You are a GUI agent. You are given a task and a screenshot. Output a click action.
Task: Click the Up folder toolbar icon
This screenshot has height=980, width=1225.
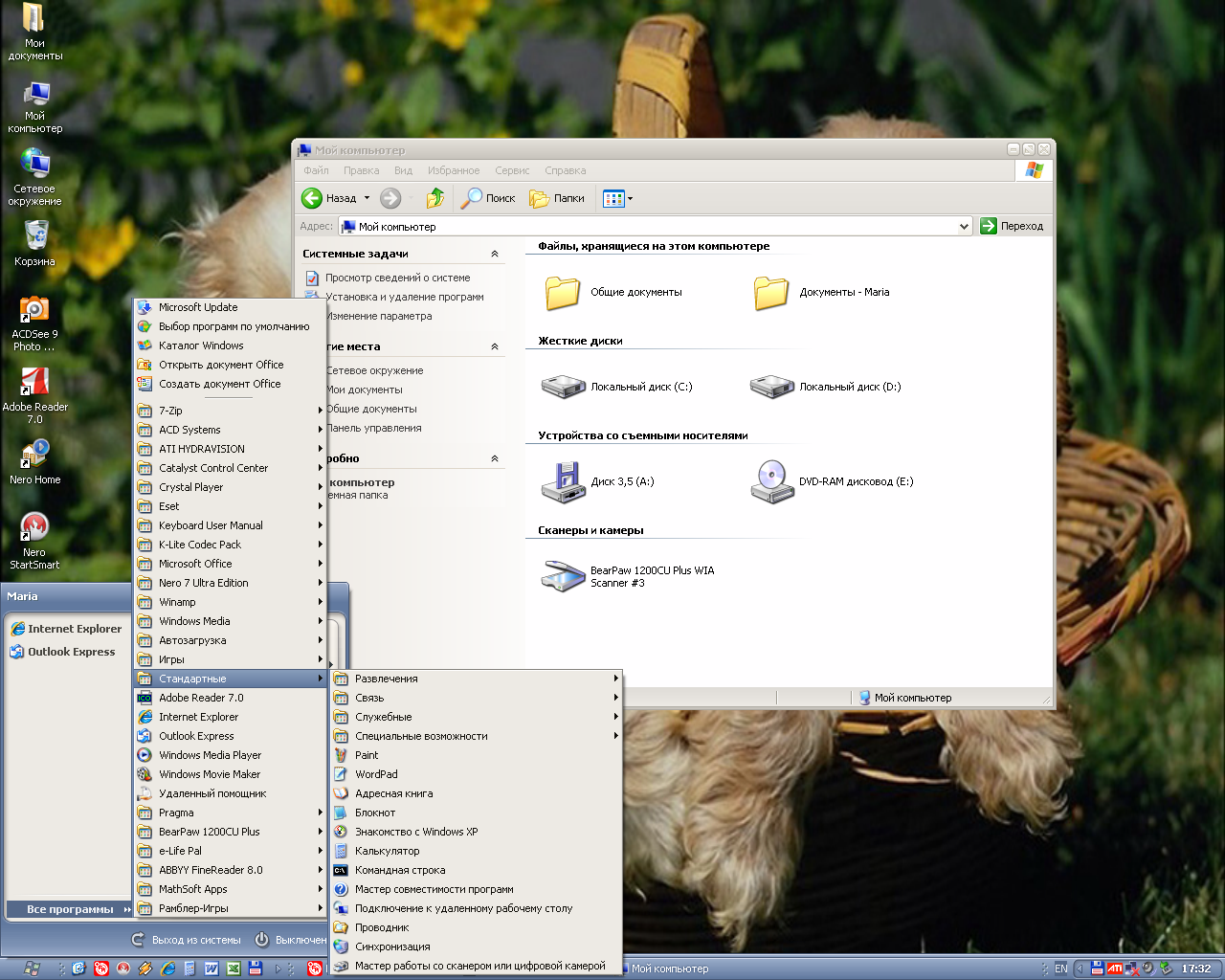(435, 198)
